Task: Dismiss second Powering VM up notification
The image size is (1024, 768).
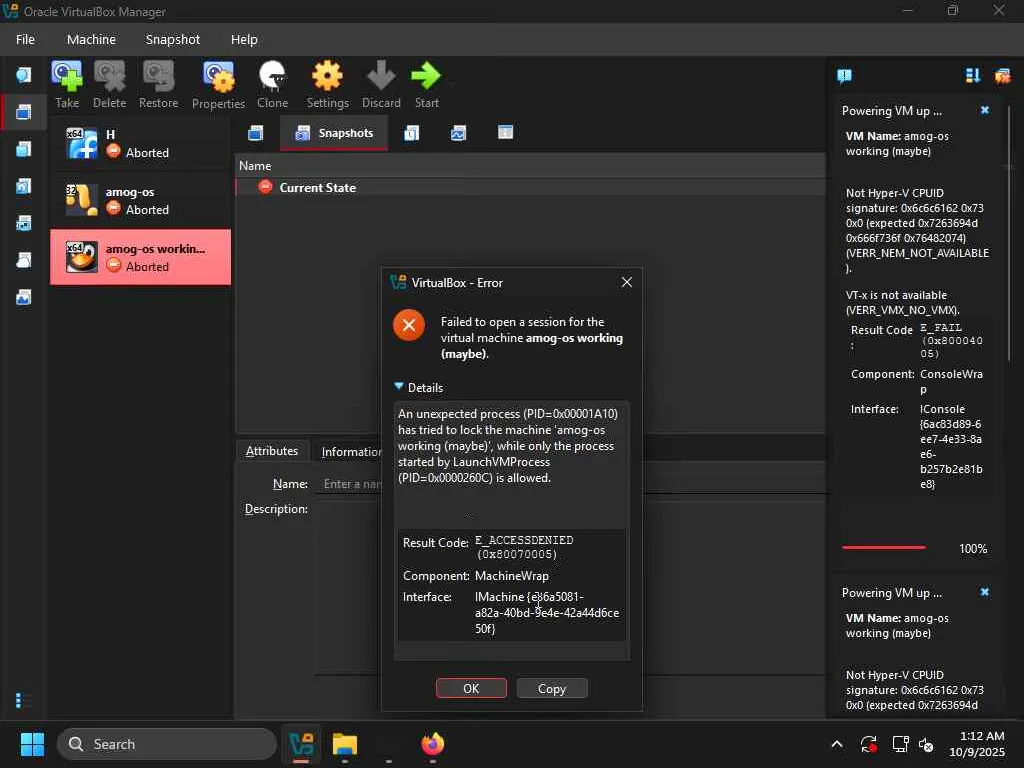Action: click(x=985, y=592)
